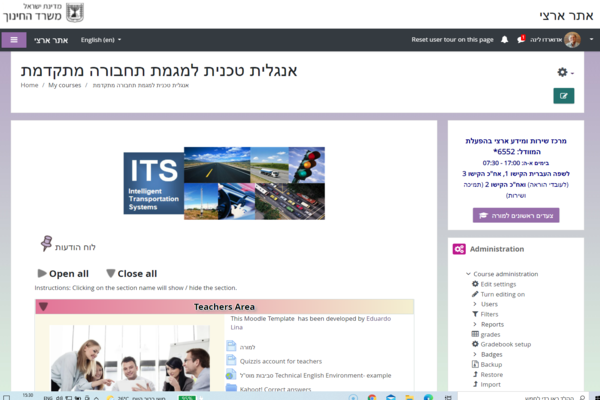Expand the Reports tree node
The width and height of the screenshot is (600, 400).
tap(475, 324)
